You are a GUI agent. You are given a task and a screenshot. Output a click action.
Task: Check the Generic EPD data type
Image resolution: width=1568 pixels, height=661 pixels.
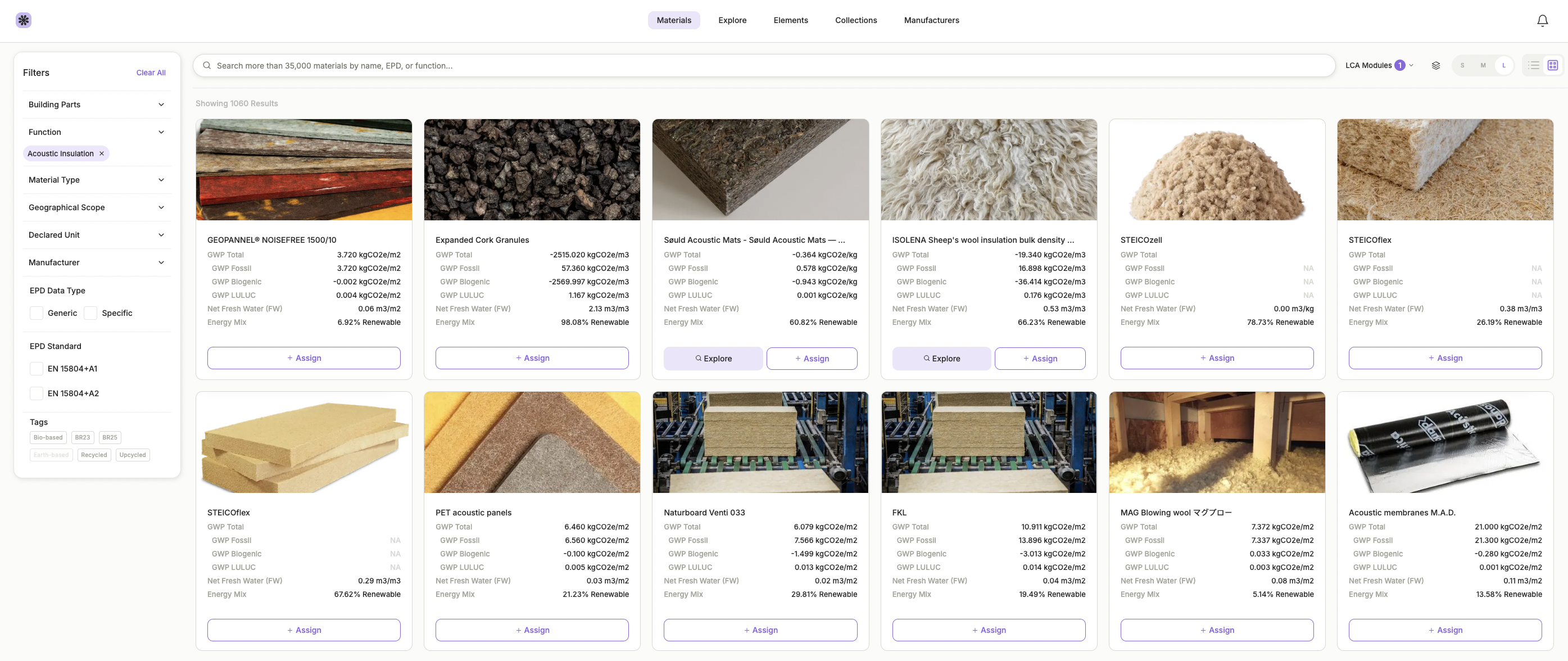[x=37, y=313]
